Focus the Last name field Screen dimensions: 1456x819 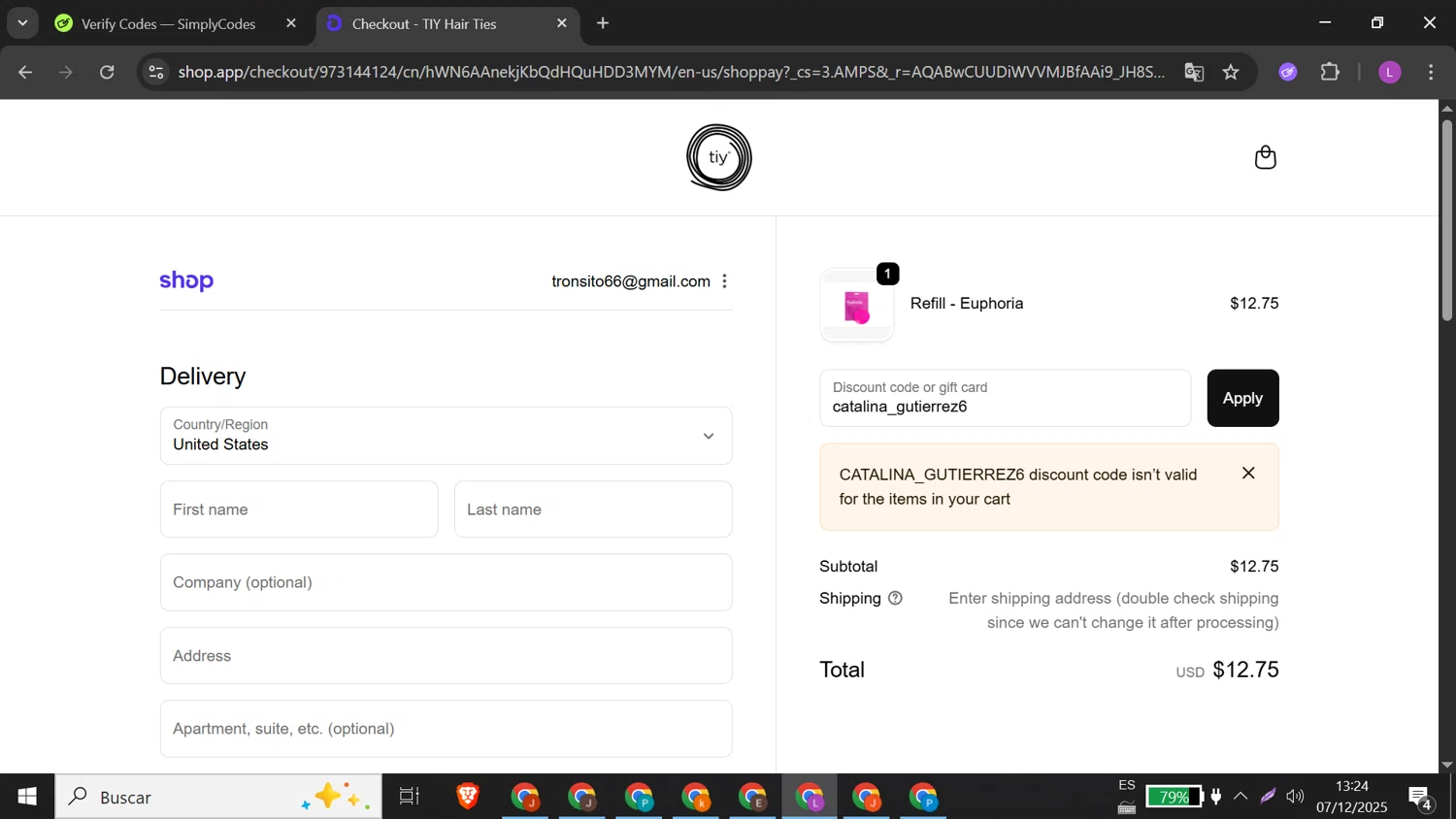pyautogui.click(x=593, y=509)
